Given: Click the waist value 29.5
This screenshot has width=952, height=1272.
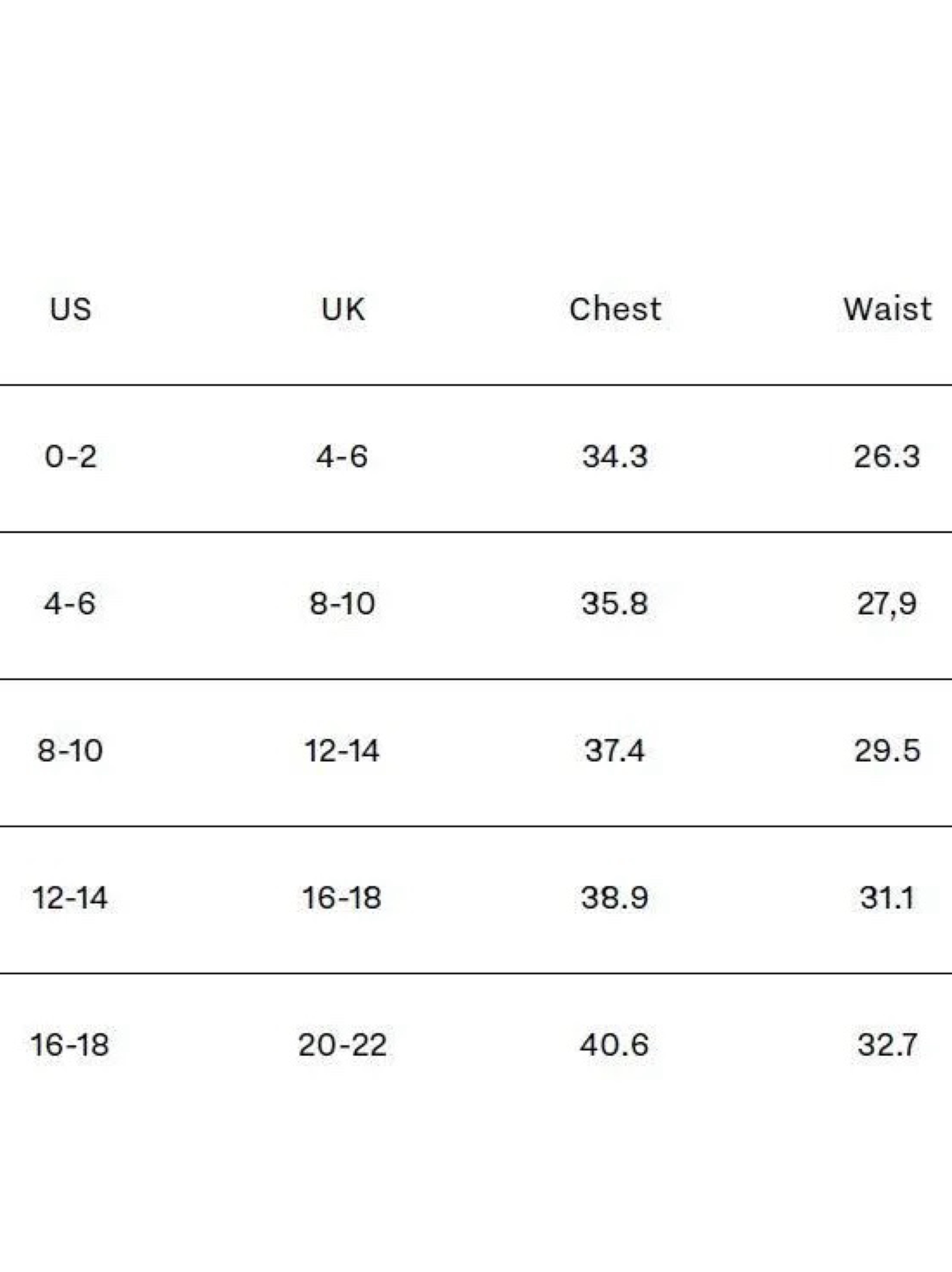Looking at the screenshot, I should (x=887, y=751).
